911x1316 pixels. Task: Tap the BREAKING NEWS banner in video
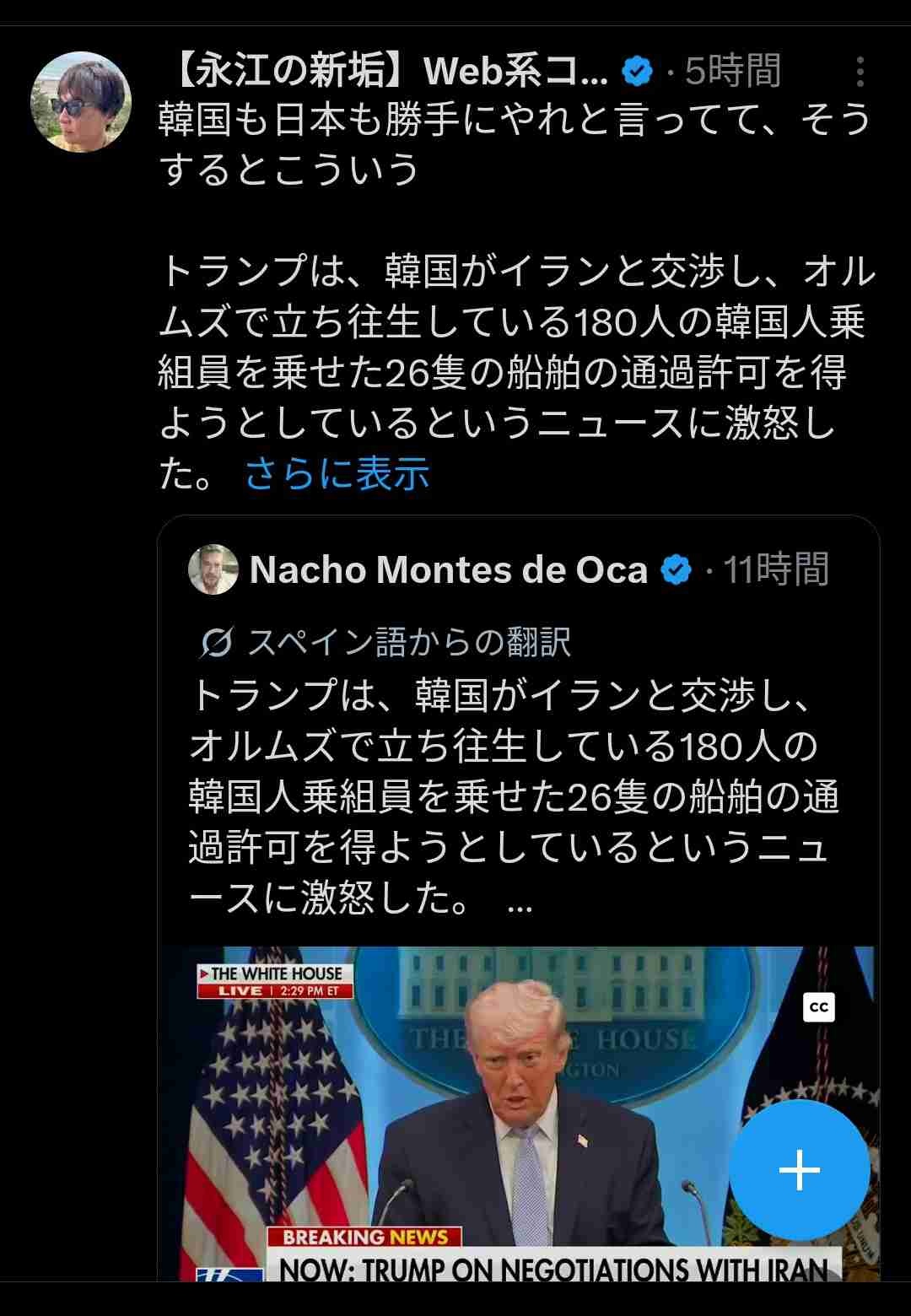tap(365, 1237)
